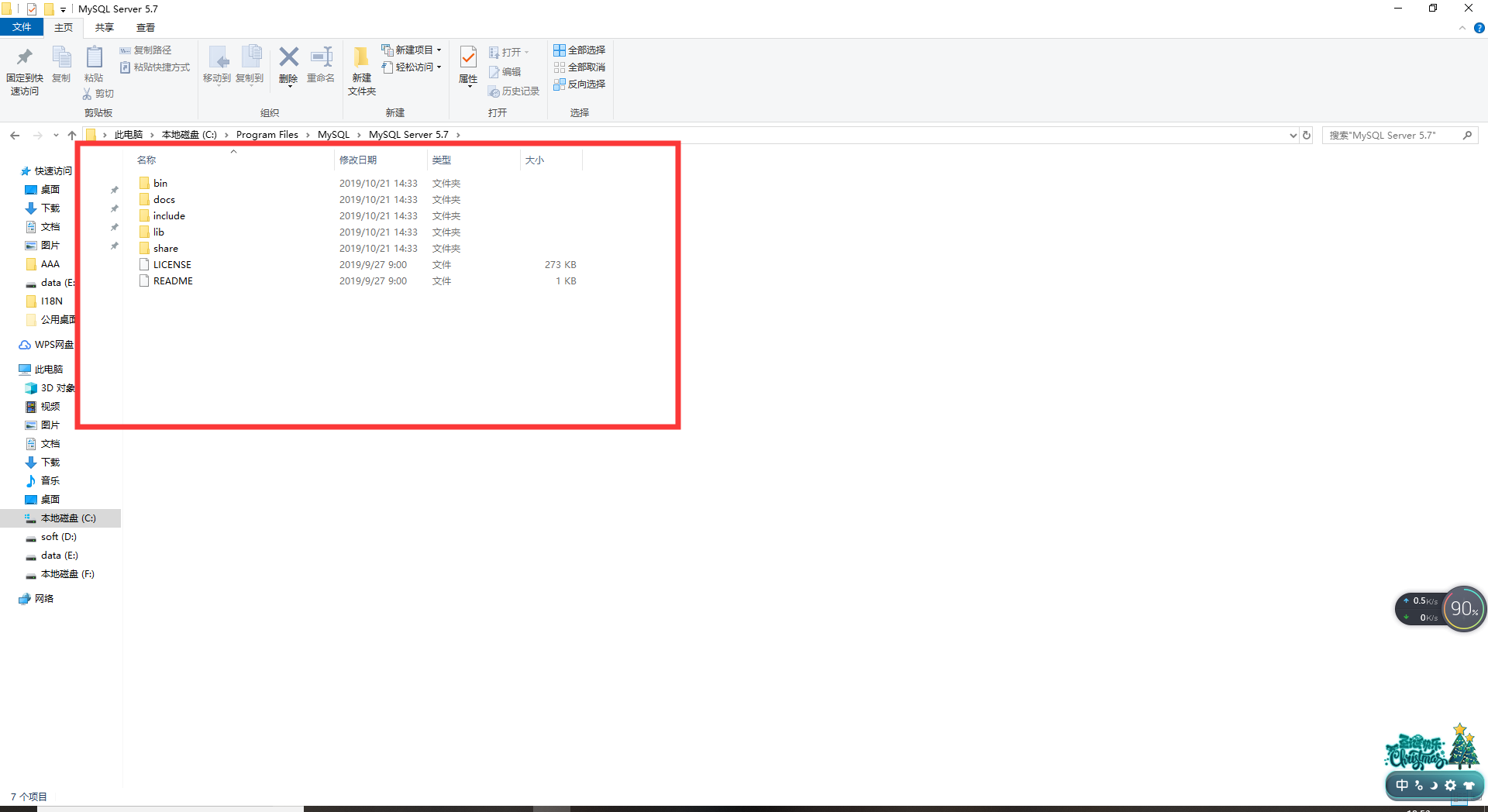Select the bin folder

point(160,184)
